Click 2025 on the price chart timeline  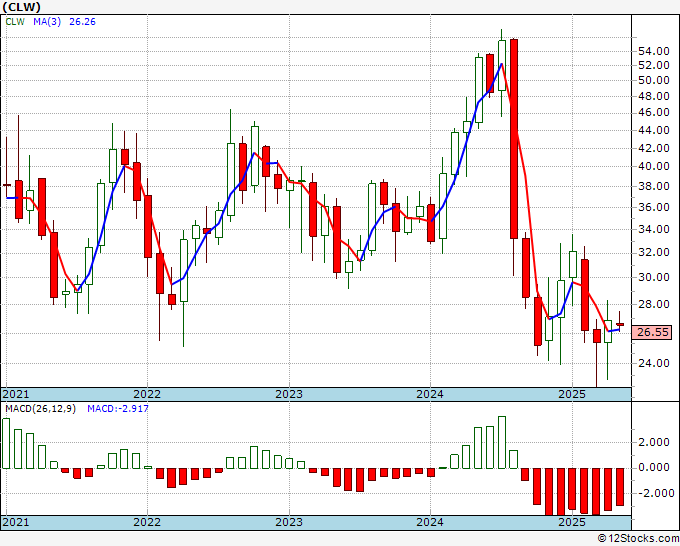pos(572,394)
